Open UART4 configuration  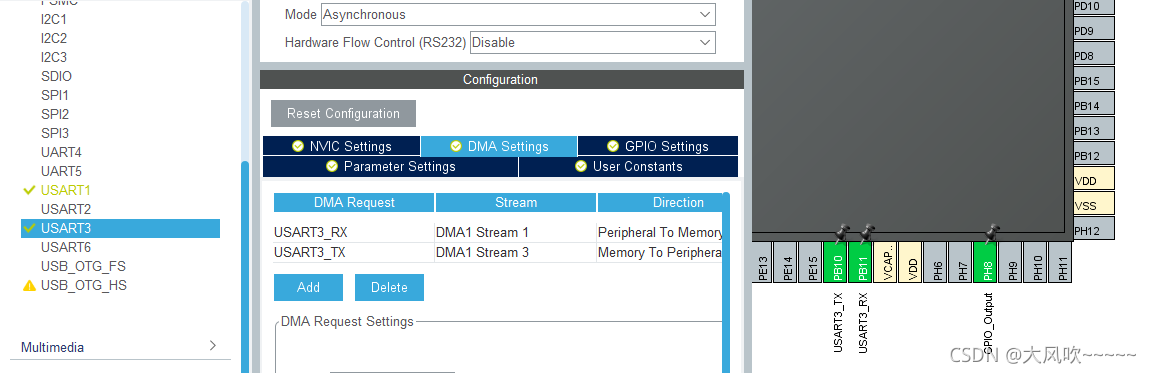pyautogui.click(x=61, y=153)
